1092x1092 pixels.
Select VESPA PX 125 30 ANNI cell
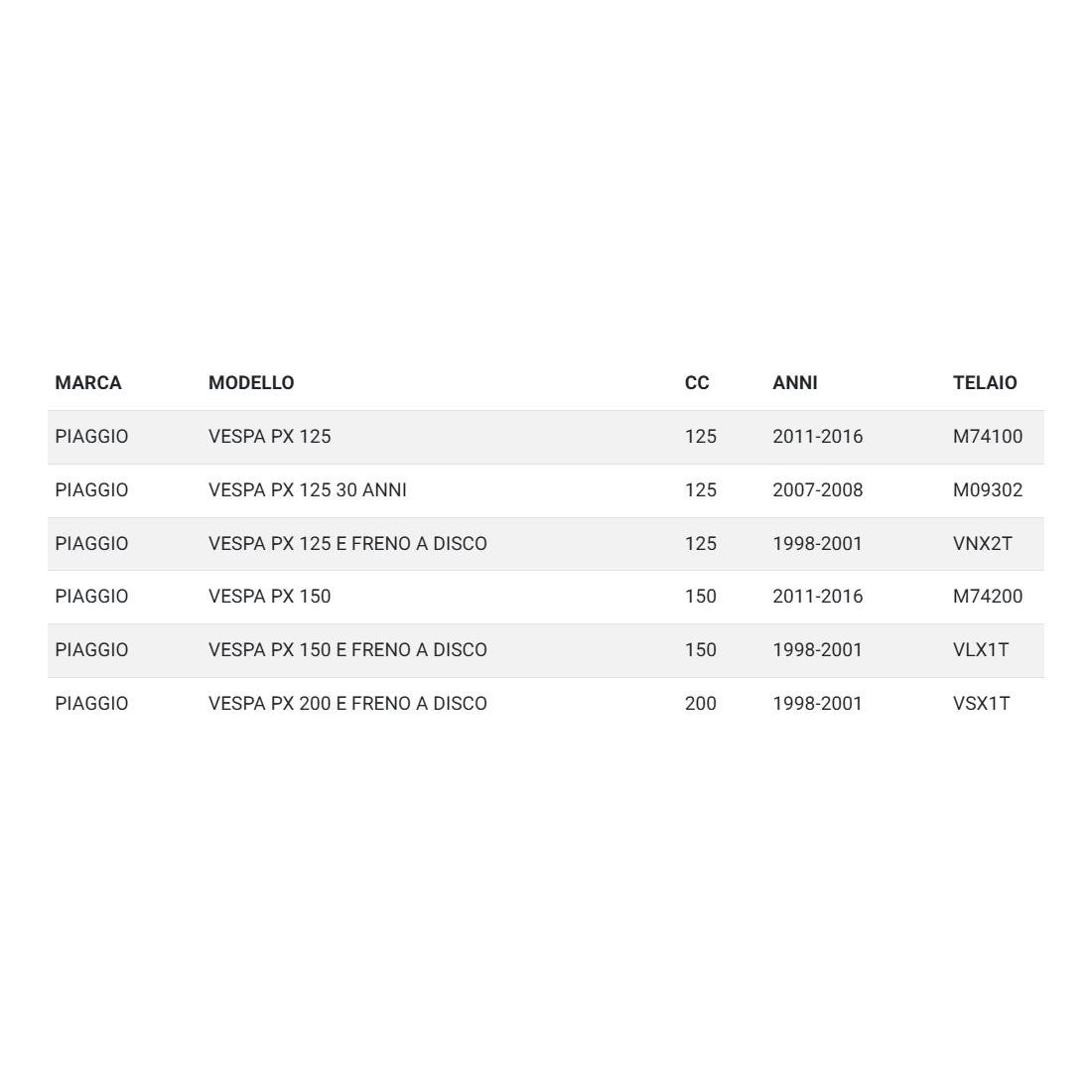click(x=308, y=490)
